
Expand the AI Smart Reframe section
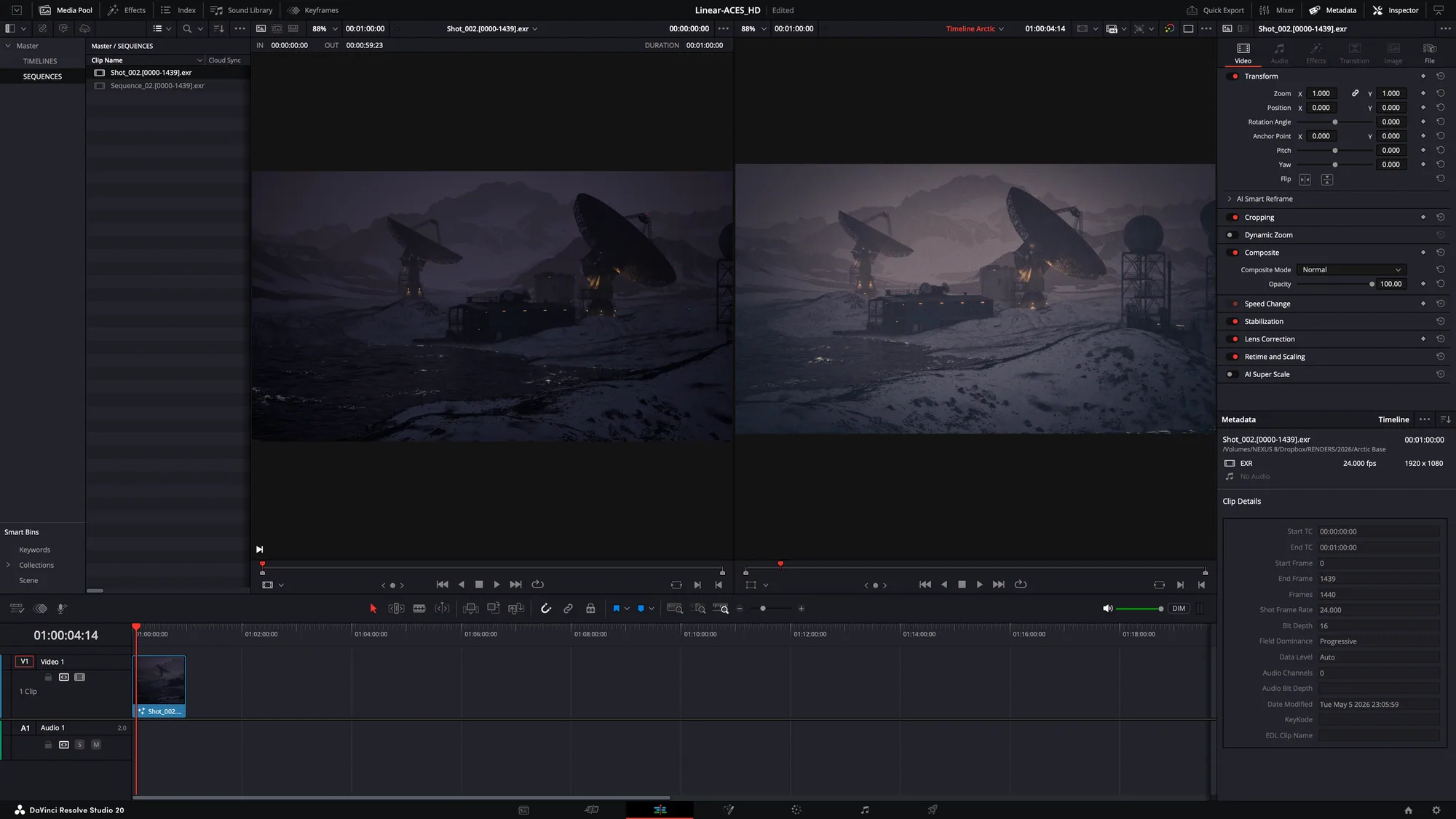(1230, 199)
